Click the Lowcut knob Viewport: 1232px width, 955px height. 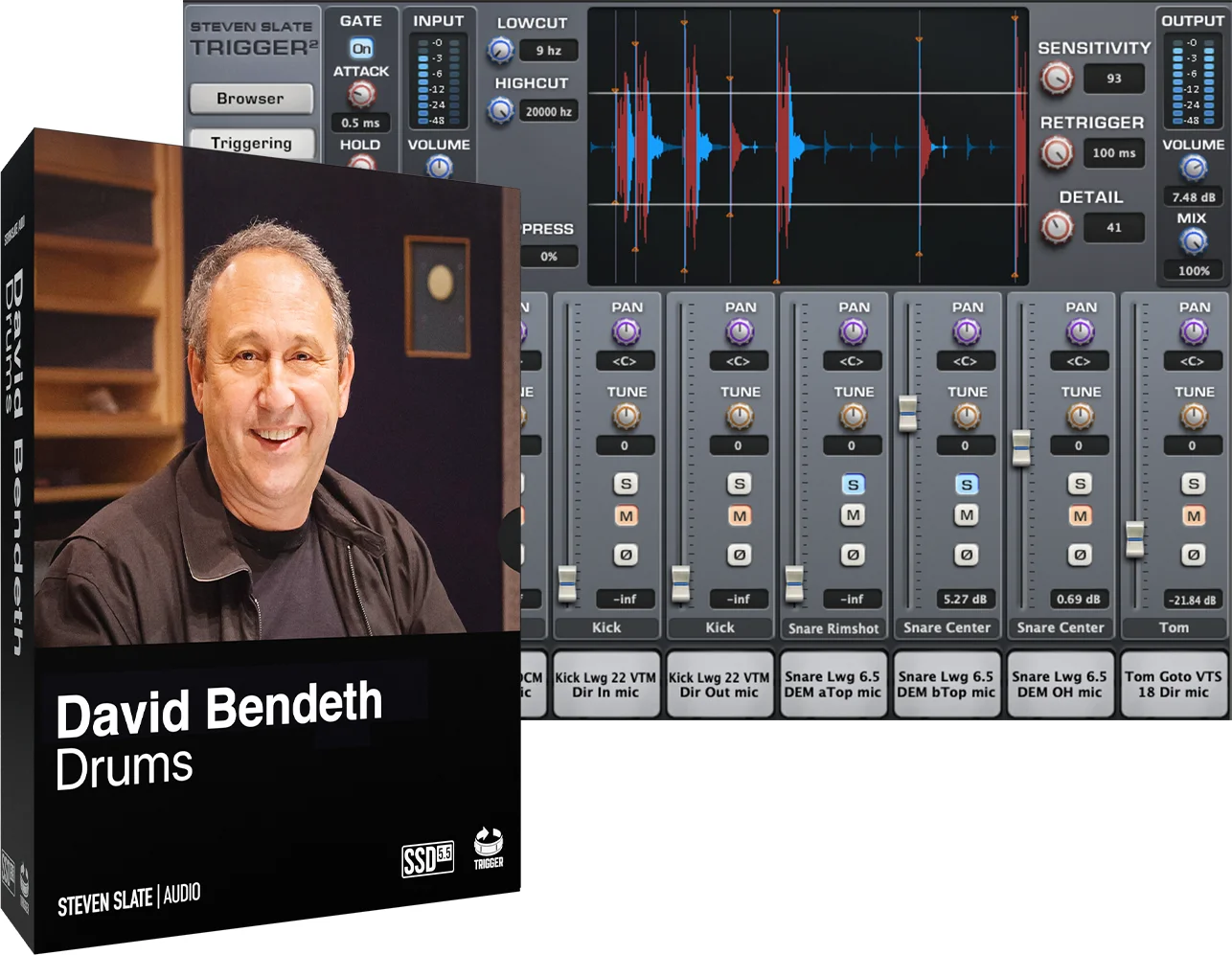click(501, 50)
